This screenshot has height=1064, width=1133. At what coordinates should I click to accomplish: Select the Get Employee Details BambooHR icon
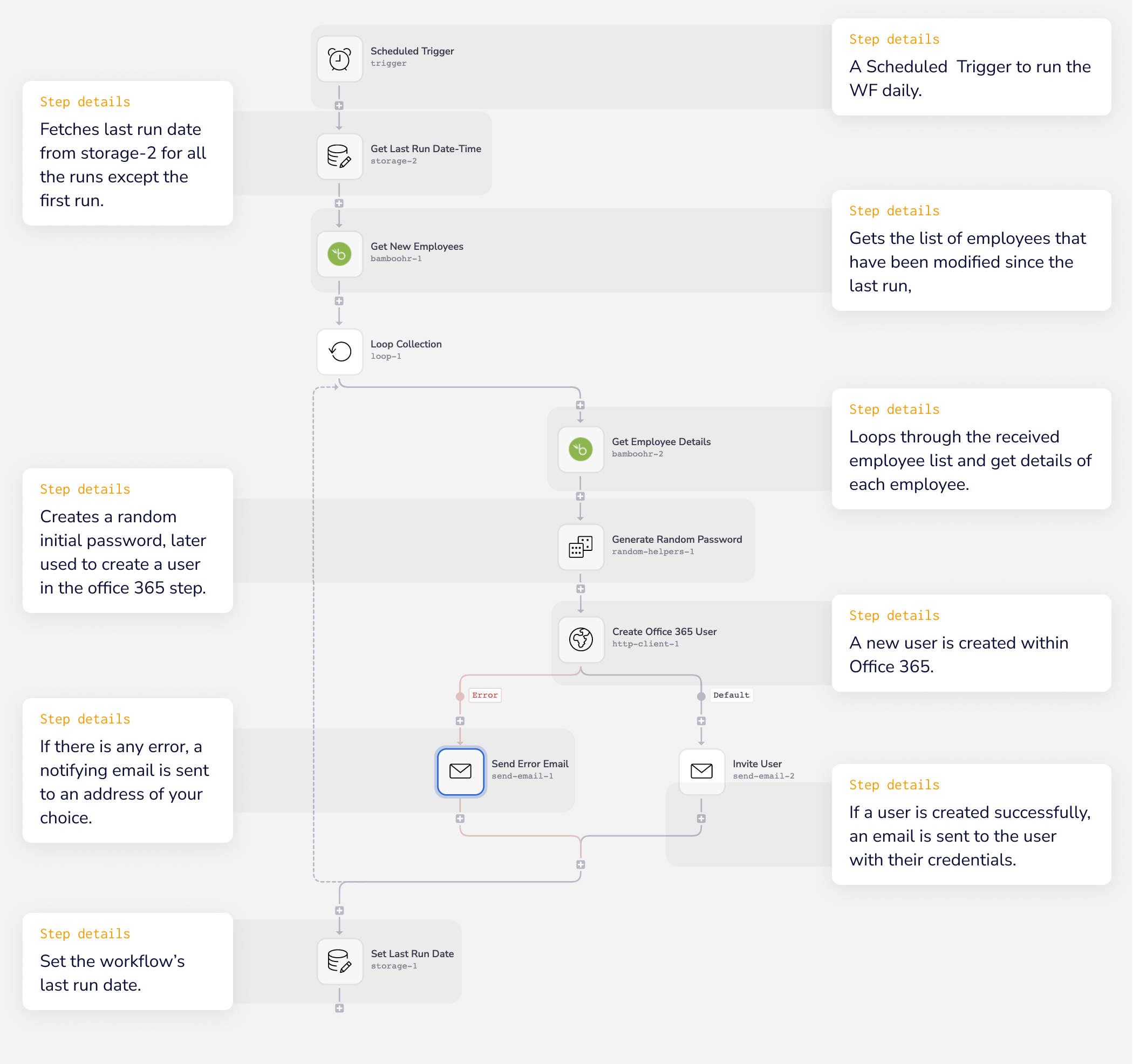click(580, 449)
